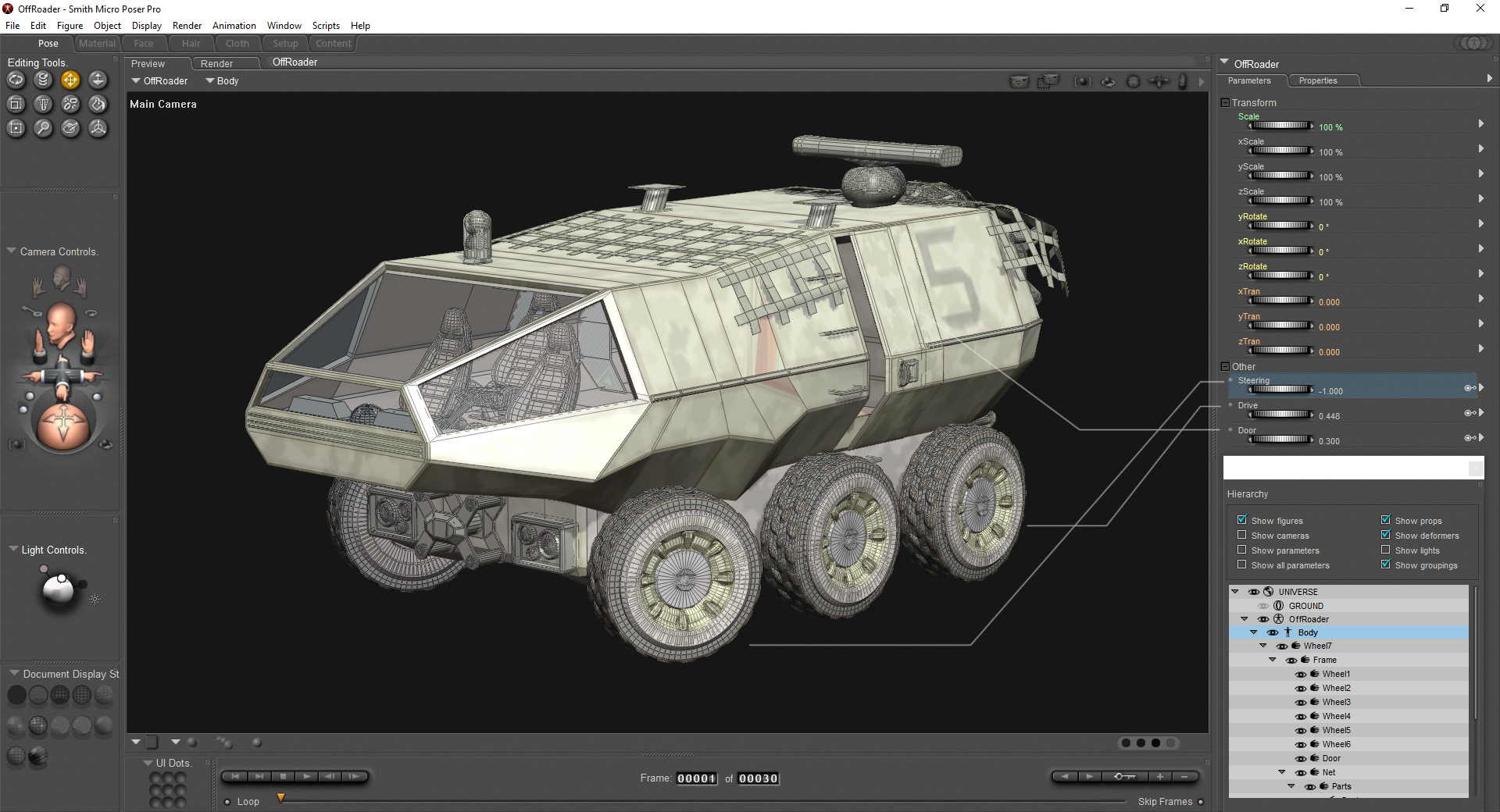Image resolution: width=1500 pixels, height=812 pixels.
Task: Click the cross-arrows camera move icon
Action: pyautogui.click(x=1159, y=81)
